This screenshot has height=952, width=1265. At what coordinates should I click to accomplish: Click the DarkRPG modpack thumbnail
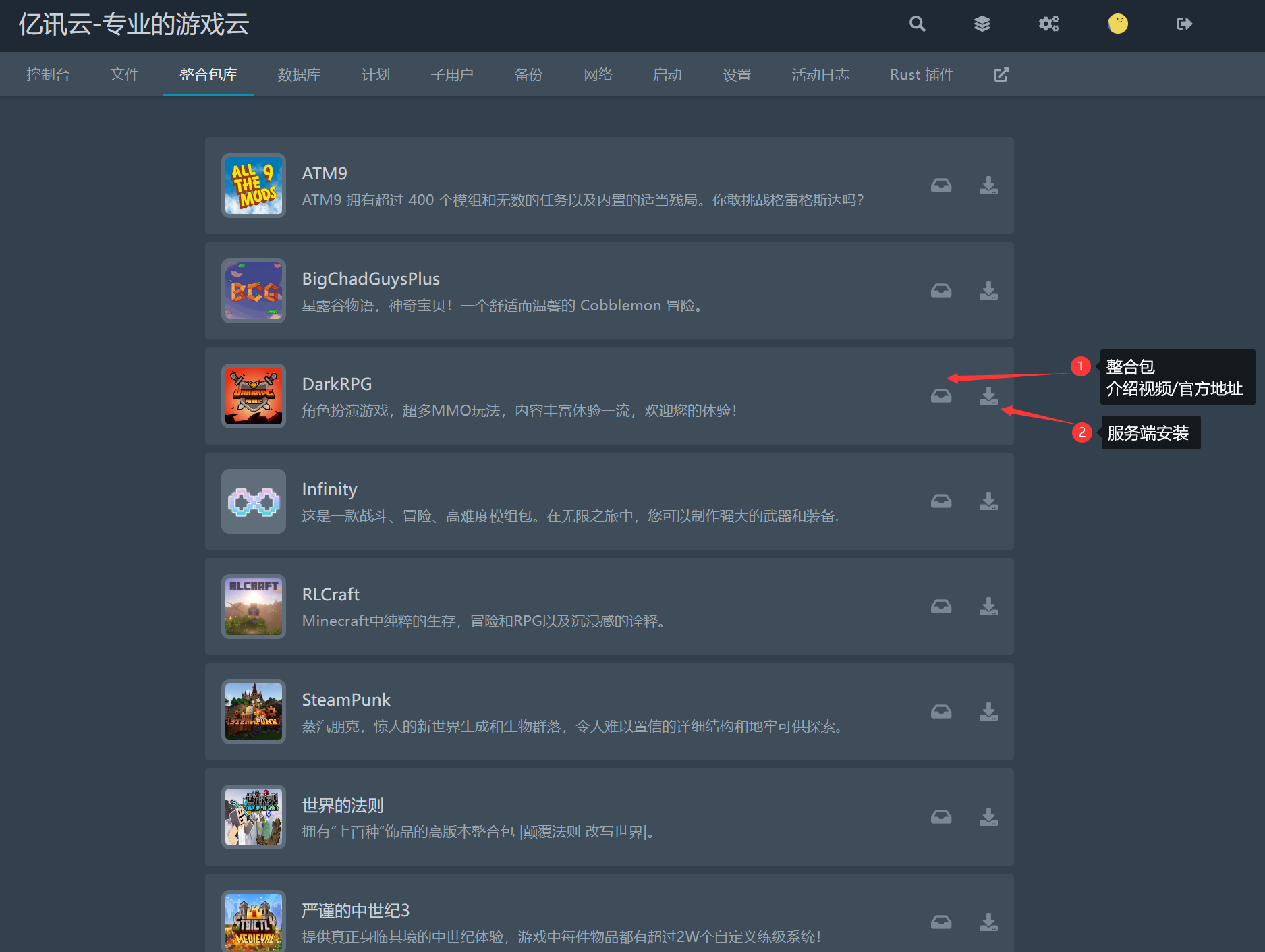point(254,396)
